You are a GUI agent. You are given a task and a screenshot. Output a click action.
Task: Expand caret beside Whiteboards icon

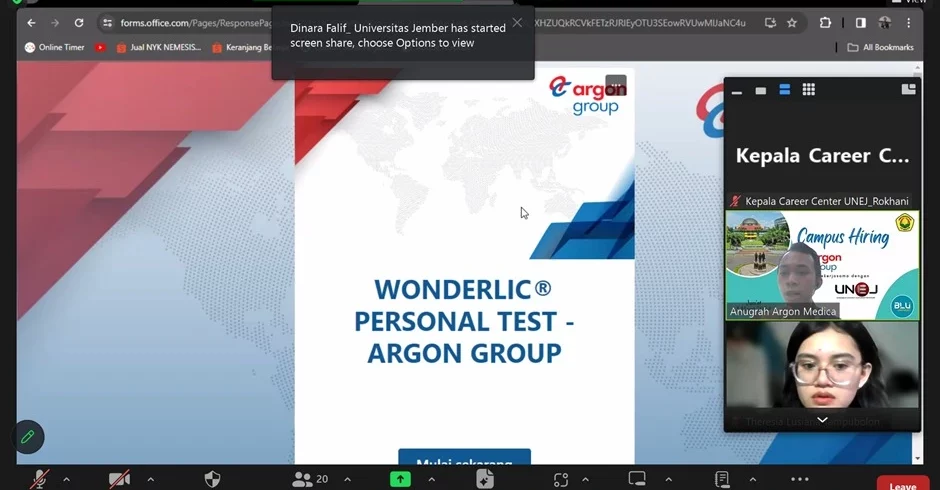668,479
